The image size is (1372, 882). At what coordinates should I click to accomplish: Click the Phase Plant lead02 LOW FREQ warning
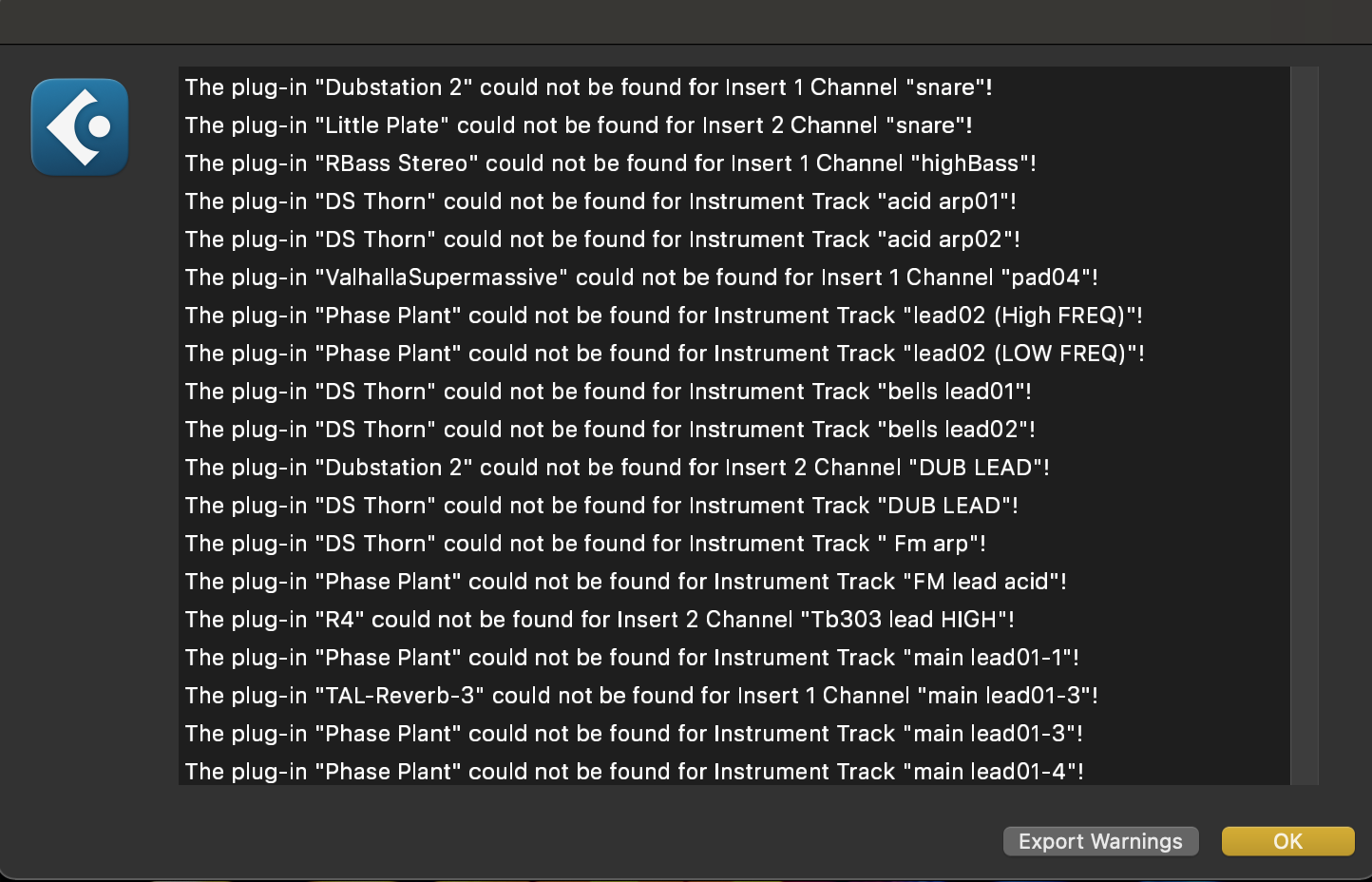click(x=664, y=354)
